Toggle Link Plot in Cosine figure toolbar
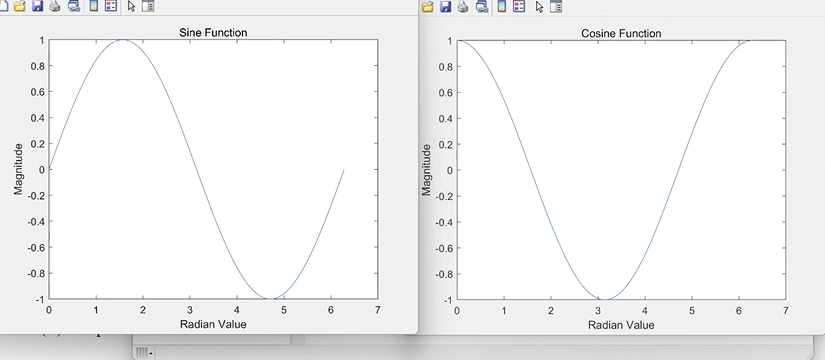This screenshot has width=825, height=360. (x=481, y=6)
